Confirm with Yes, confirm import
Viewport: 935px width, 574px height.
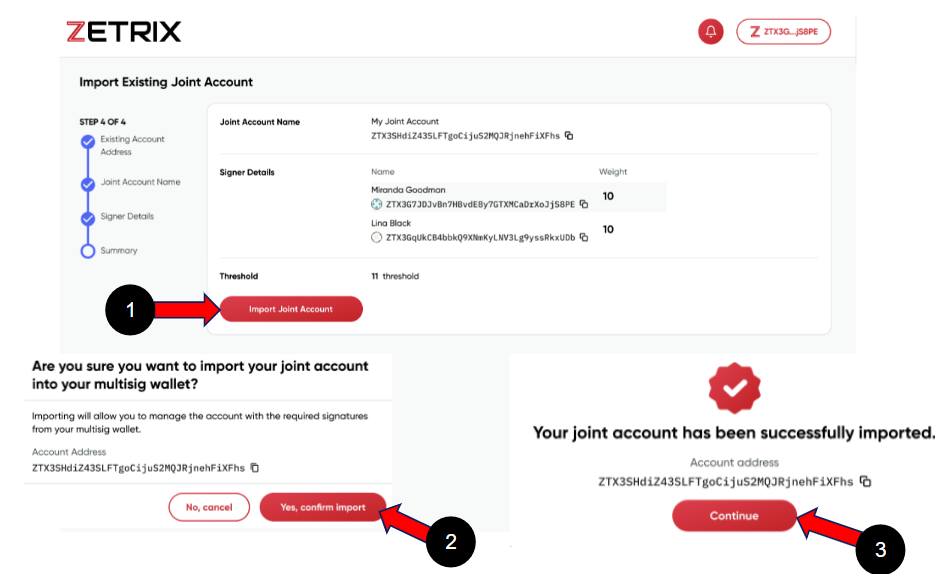pos(322,508)
